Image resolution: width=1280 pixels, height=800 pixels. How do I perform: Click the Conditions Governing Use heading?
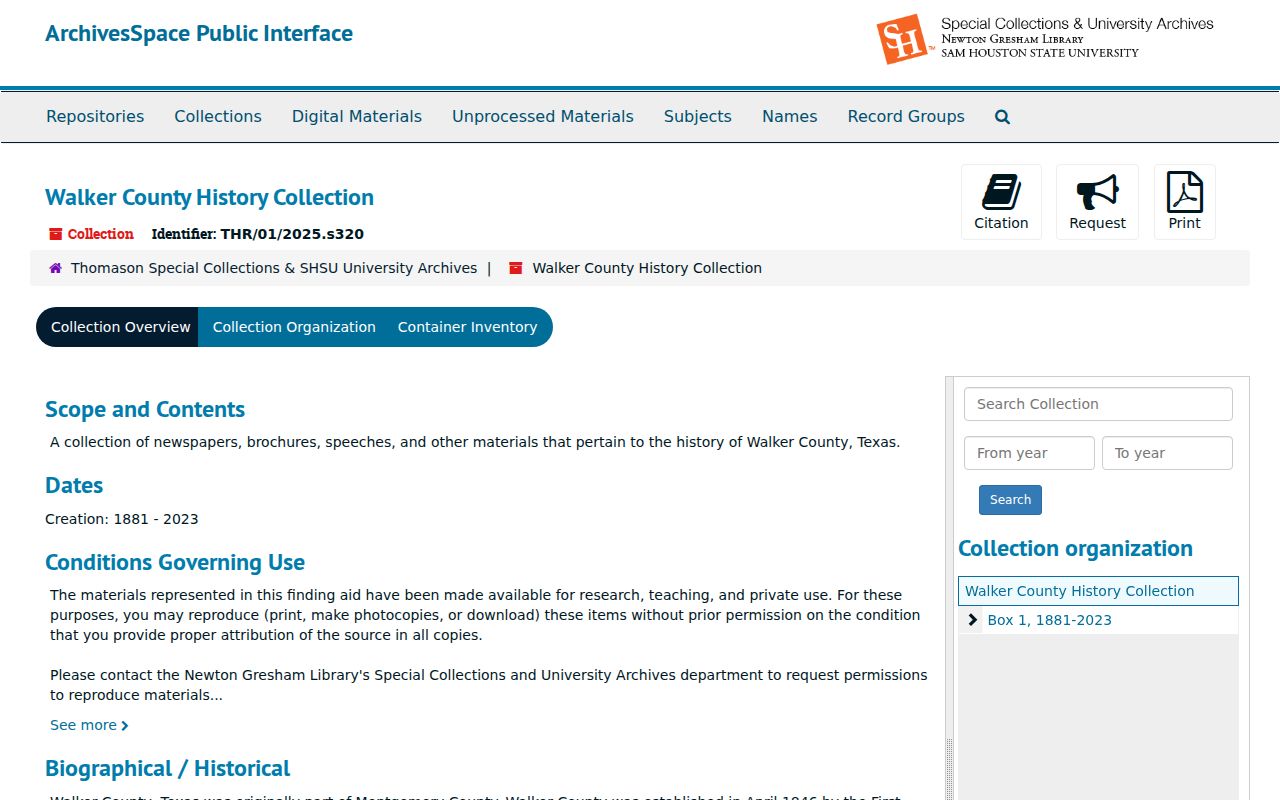pos(175,562)
